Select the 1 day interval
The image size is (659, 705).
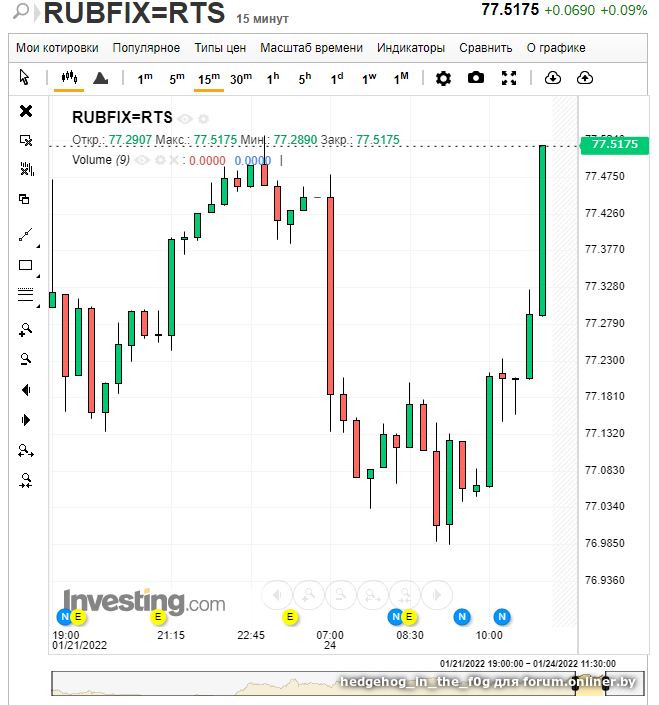click(x=337, y=79)
